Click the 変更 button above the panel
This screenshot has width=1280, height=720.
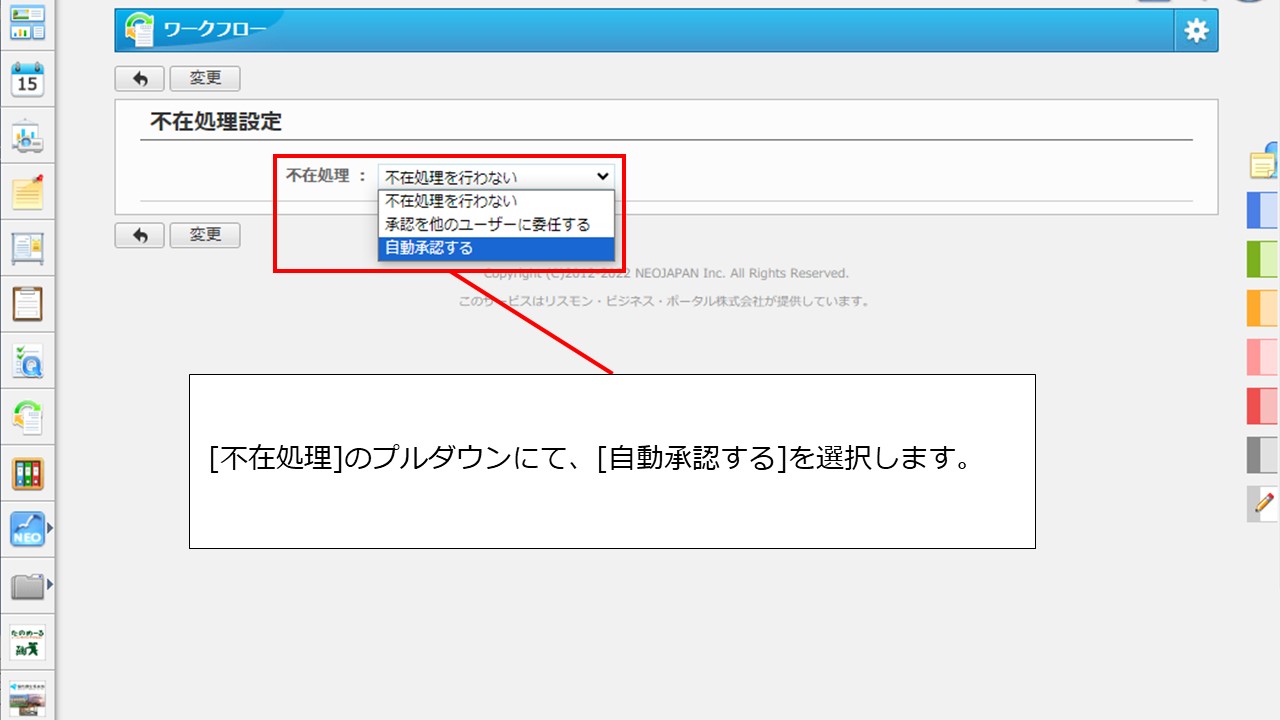[x=205, y=79]
